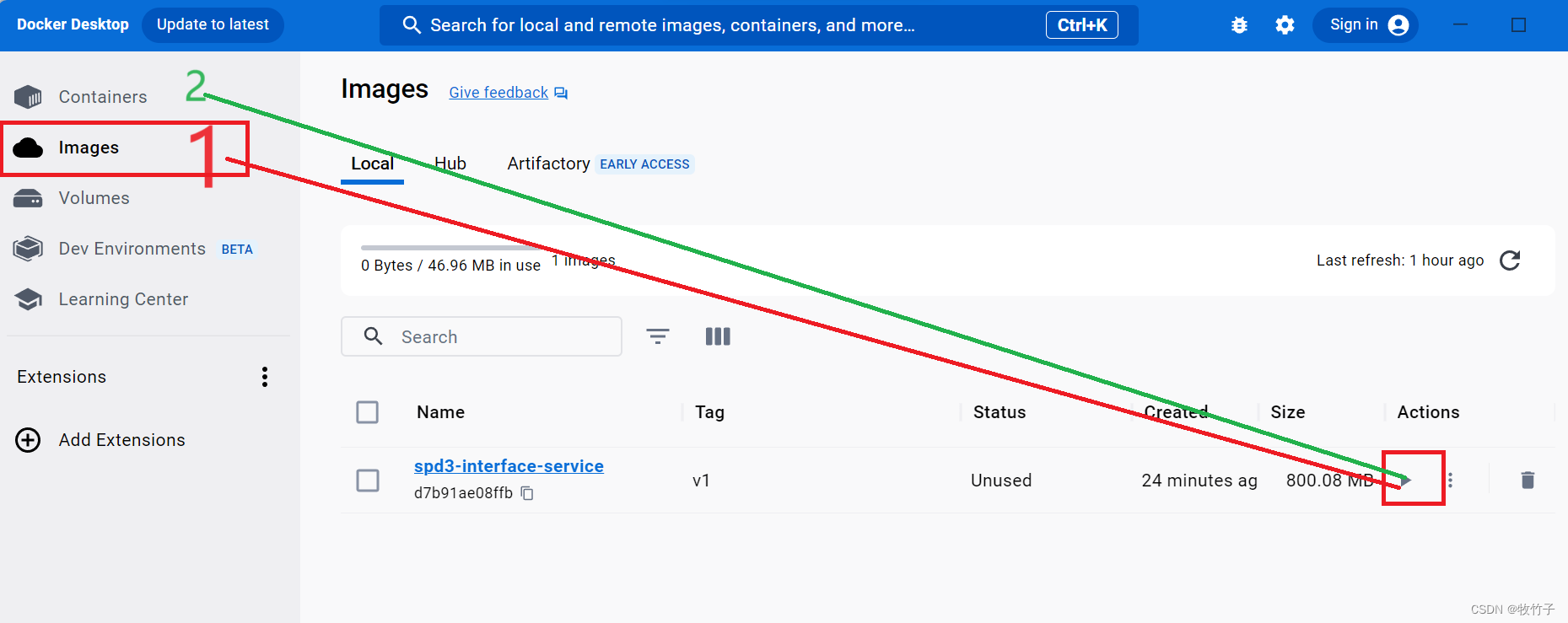Click the Ctrl+K shortcut badge
The width and height of the screenshot is (1568, 623).
(1082, 25)
